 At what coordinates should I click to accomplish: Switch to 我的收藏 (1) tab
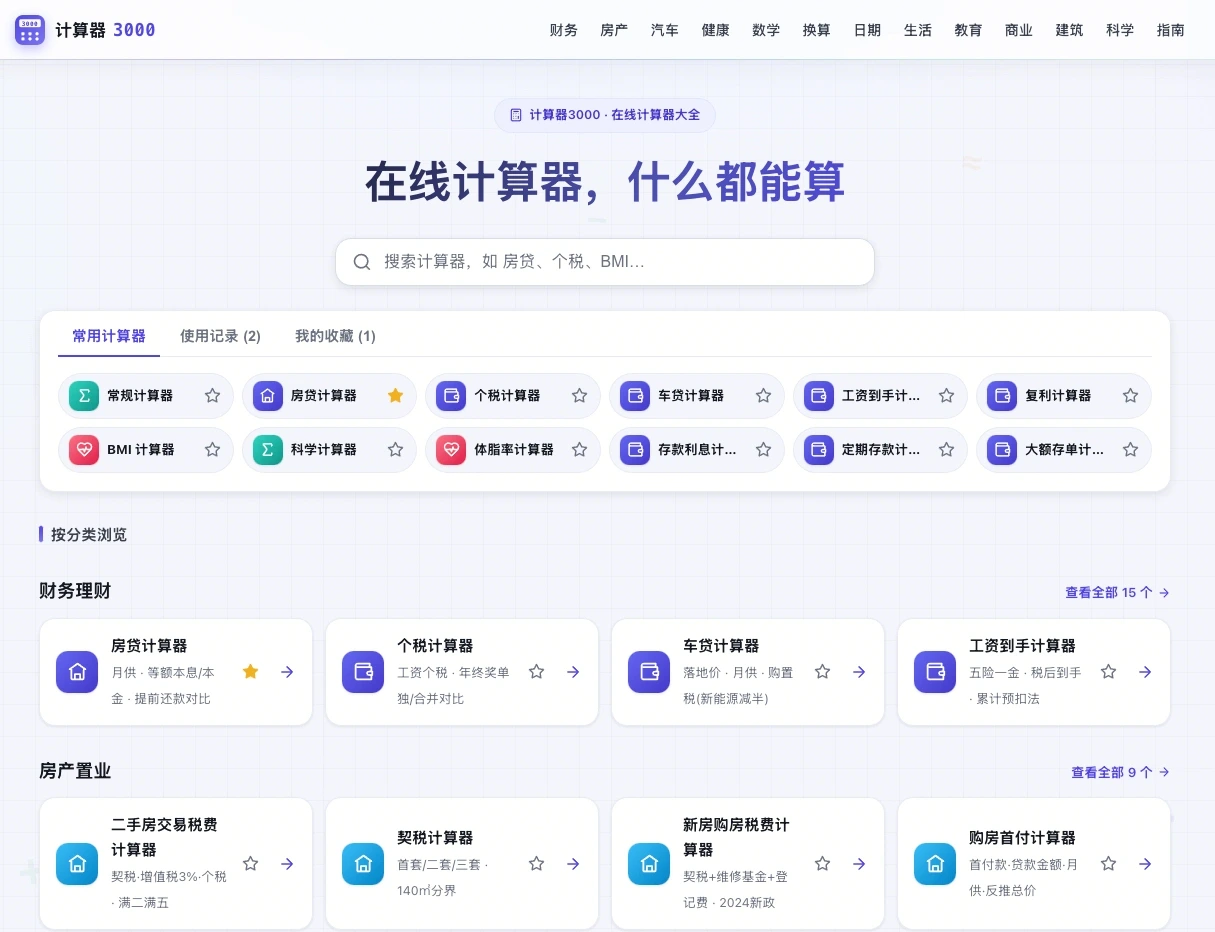(x=335, y=336)
